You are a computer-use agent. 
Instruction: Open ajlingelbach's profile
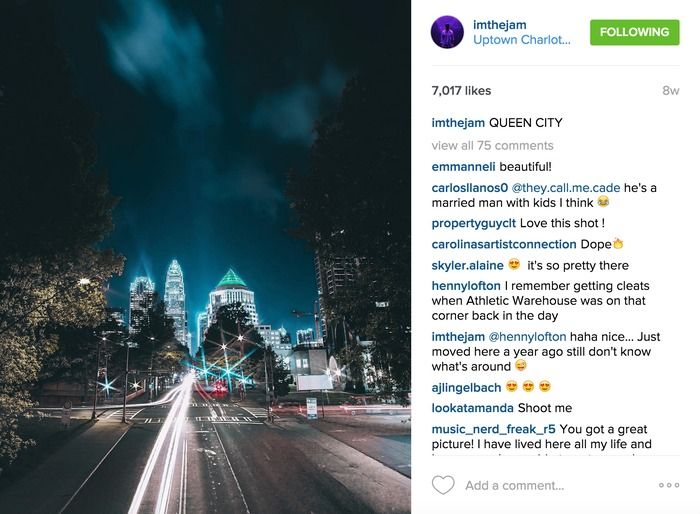click(x=467, y=388)
